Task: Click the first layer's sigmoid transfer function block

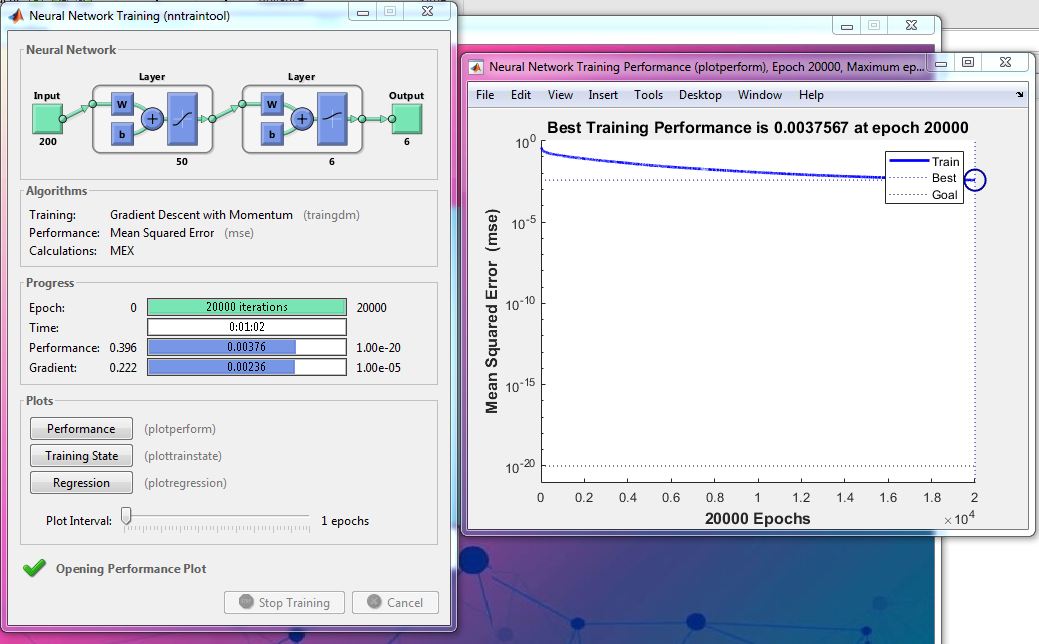Action: [182, 119]
